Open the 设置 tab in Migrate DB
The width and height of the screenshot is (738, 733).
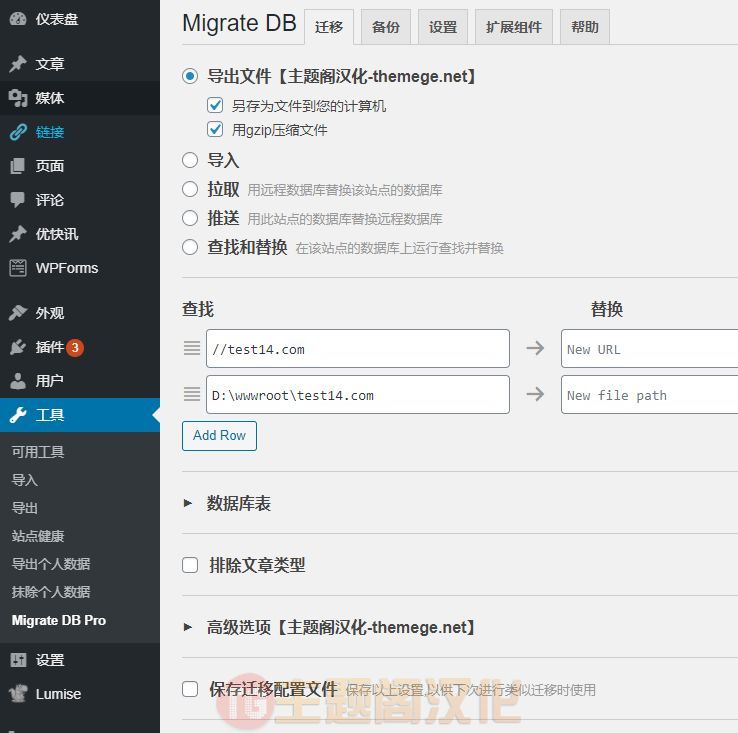point(443,27)
